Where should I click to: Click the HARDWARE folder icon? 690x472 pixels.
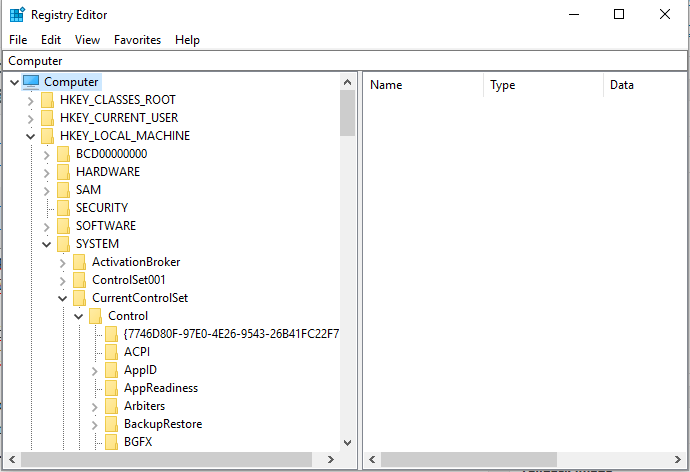63,172
